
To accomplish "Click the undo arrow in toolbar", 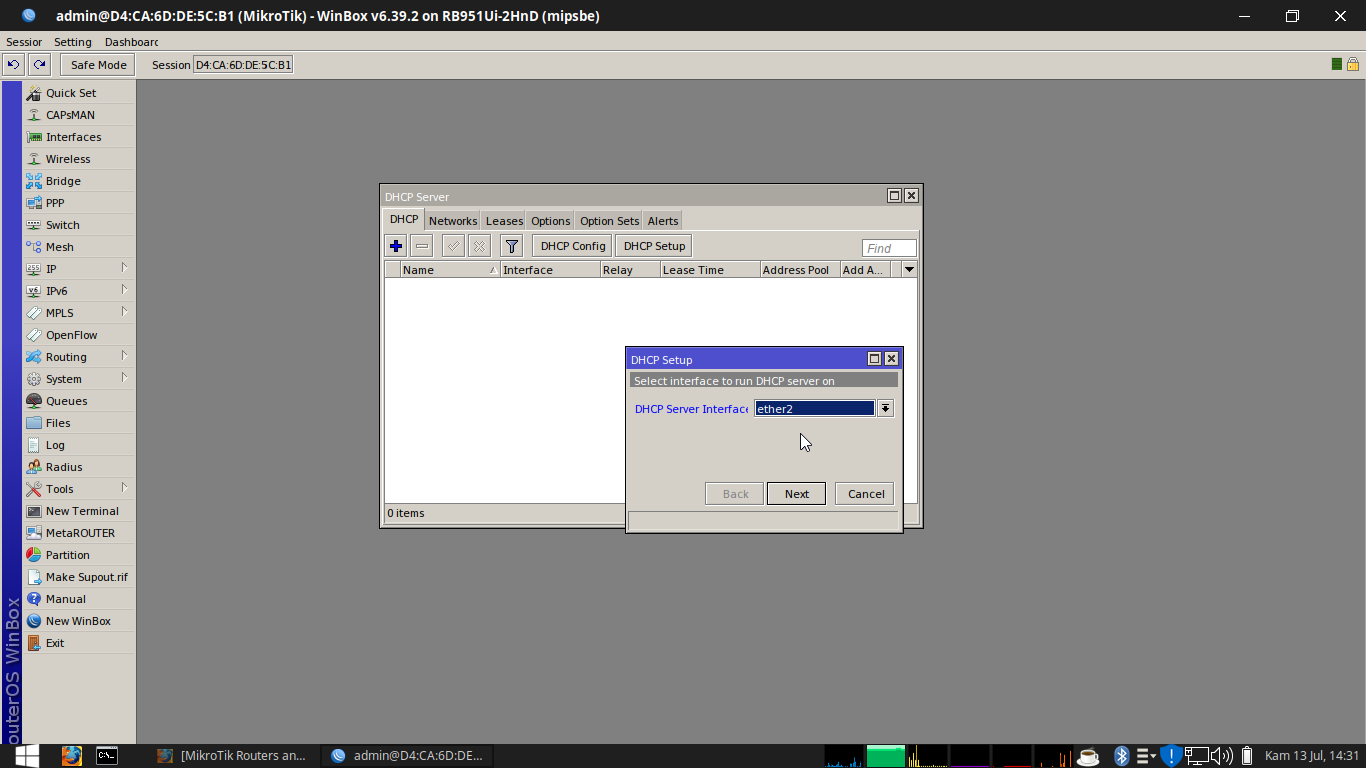I will (13, 65).
